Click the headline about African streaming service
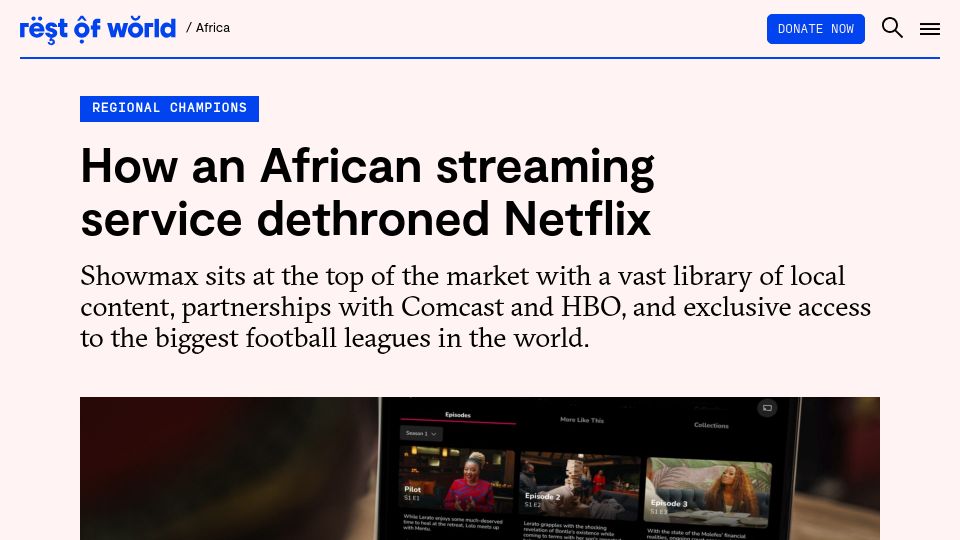Image resolution: width=960 pixels, height=540 pixels. [x=367, y=192]
